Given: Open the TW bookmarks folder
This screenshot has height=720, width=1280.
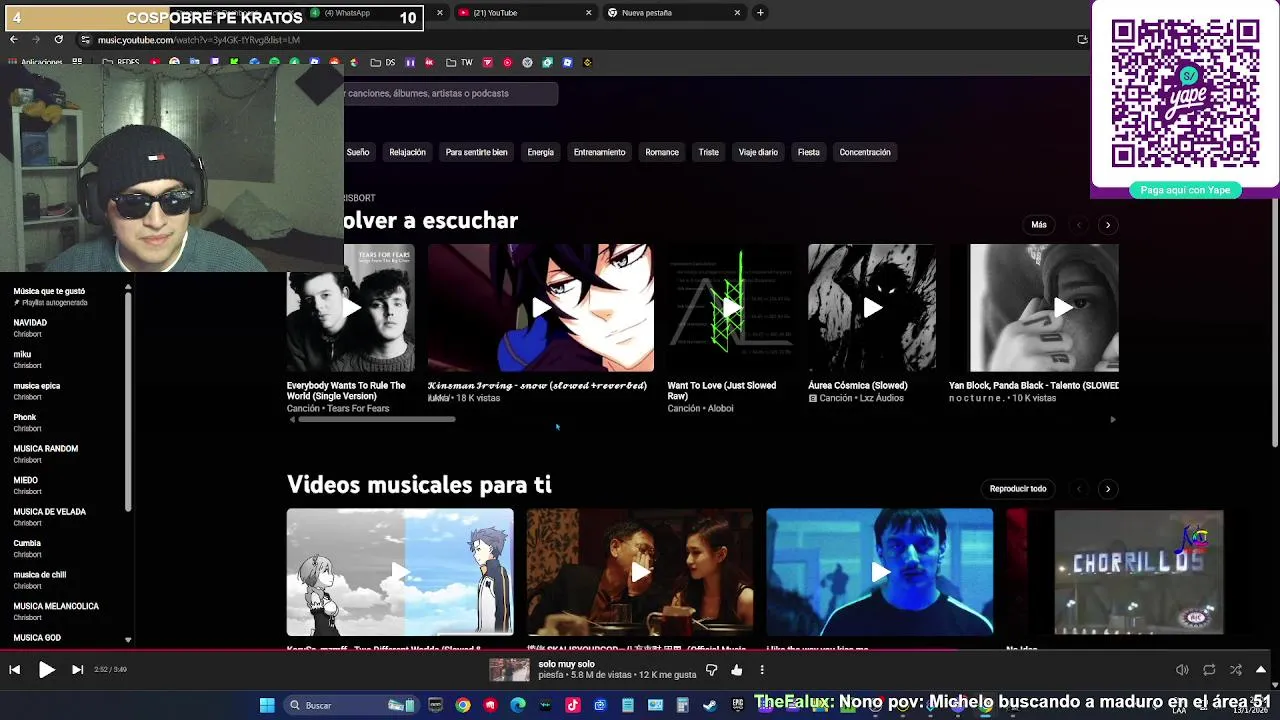Looking at the screenshot, I should tap(459, 62).
